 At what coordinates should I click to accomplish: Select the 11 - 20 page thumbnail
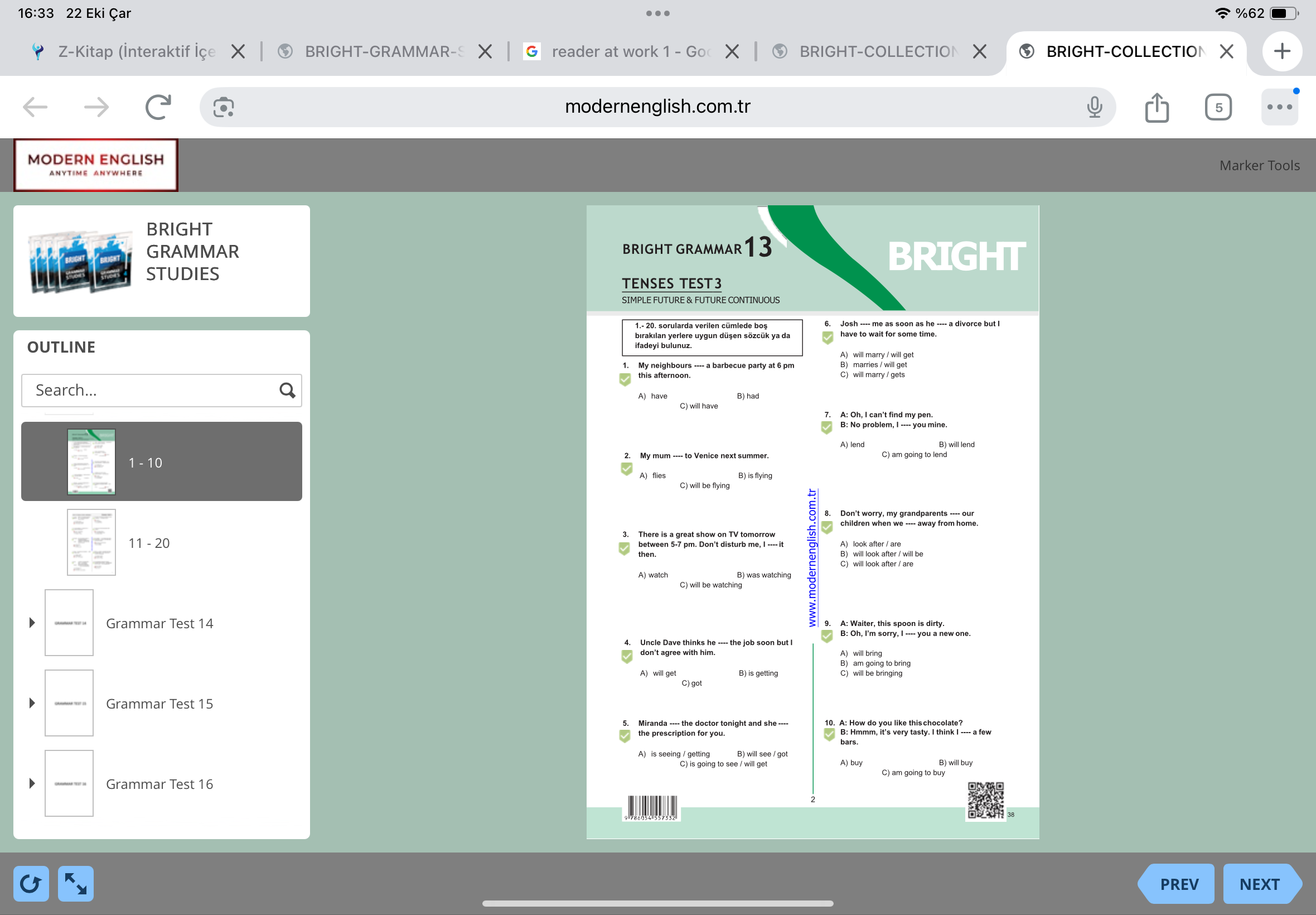[91, 542]
